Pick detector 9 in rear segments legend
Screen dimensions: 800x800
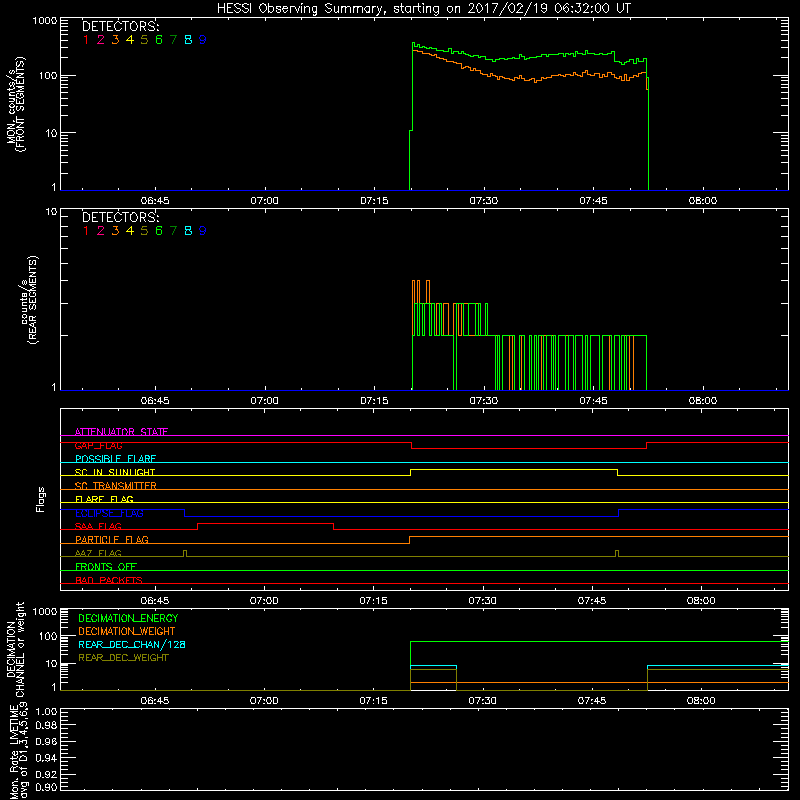point(203,231)
